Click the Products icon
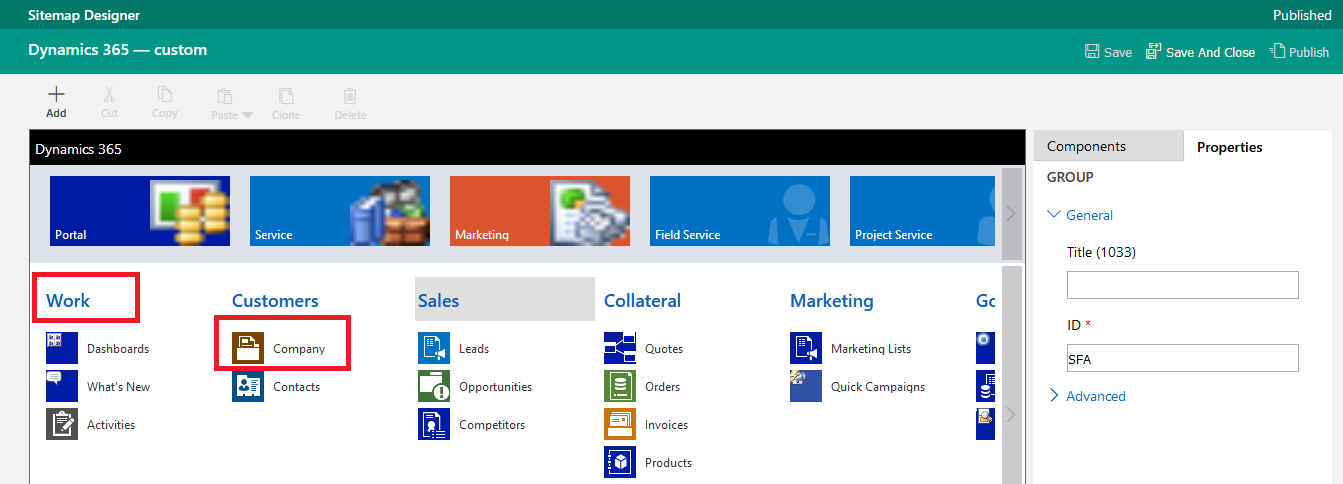The width and height of the screenshot is (1343, 484). [x=620, y=462]
